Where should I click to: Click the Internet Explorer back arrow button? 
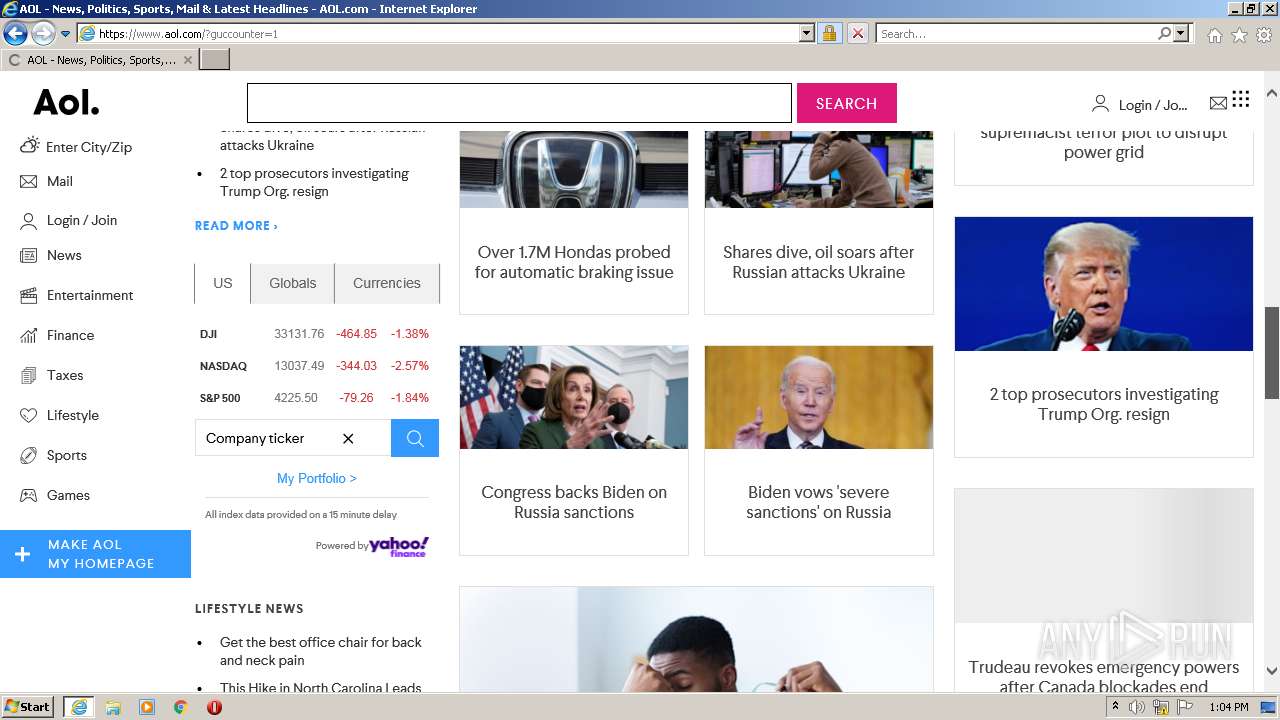(15, 33)
